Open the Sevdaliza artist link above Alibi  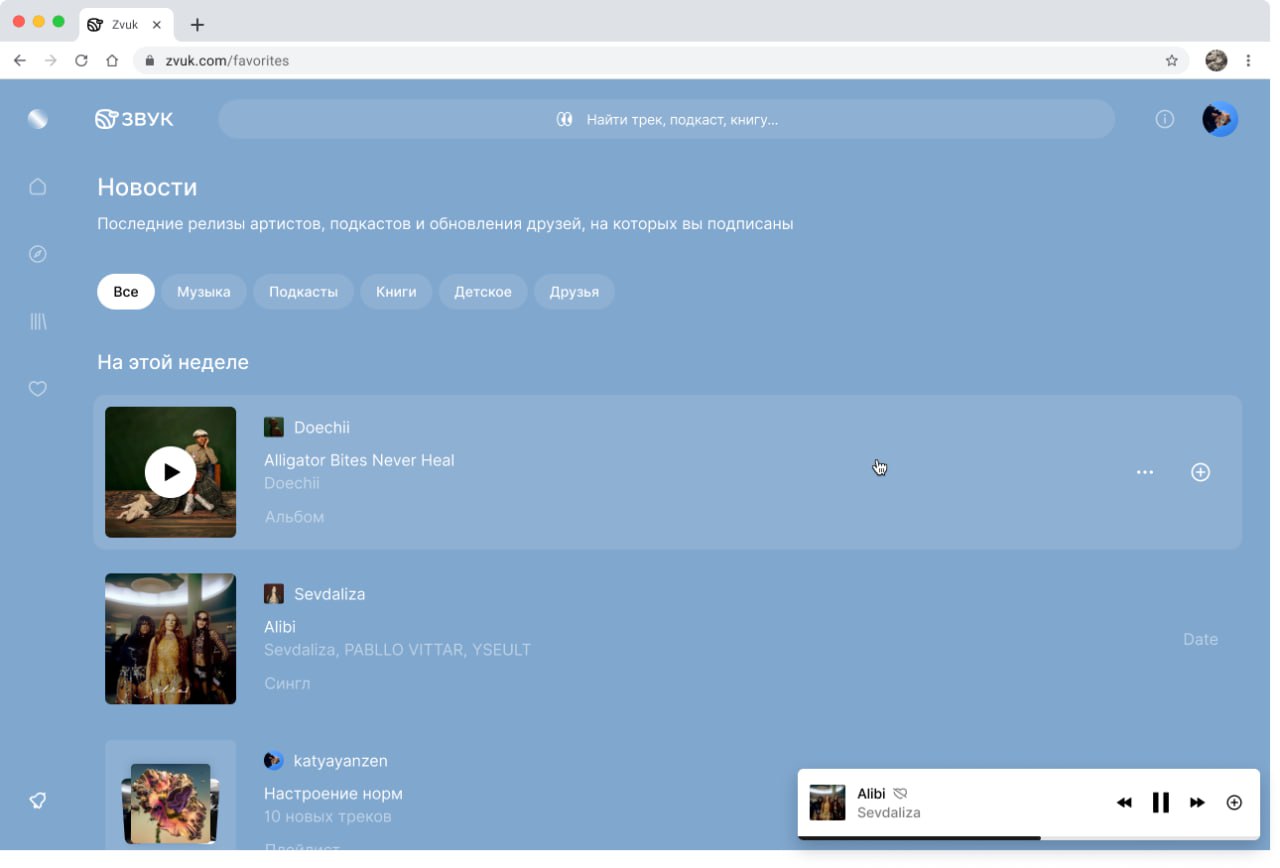pyautogui.click(x=330, y=594)
